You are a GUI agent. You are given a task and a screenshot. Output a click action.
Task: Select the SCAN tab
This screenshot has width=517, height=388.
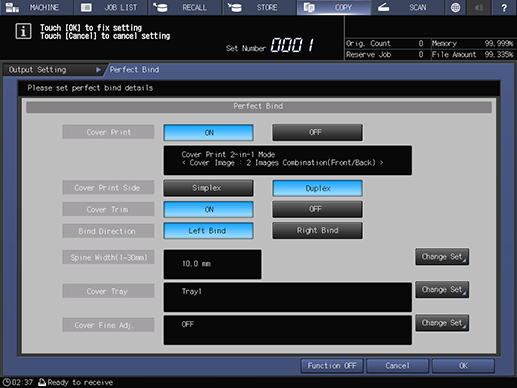click(x=407, y=7)
